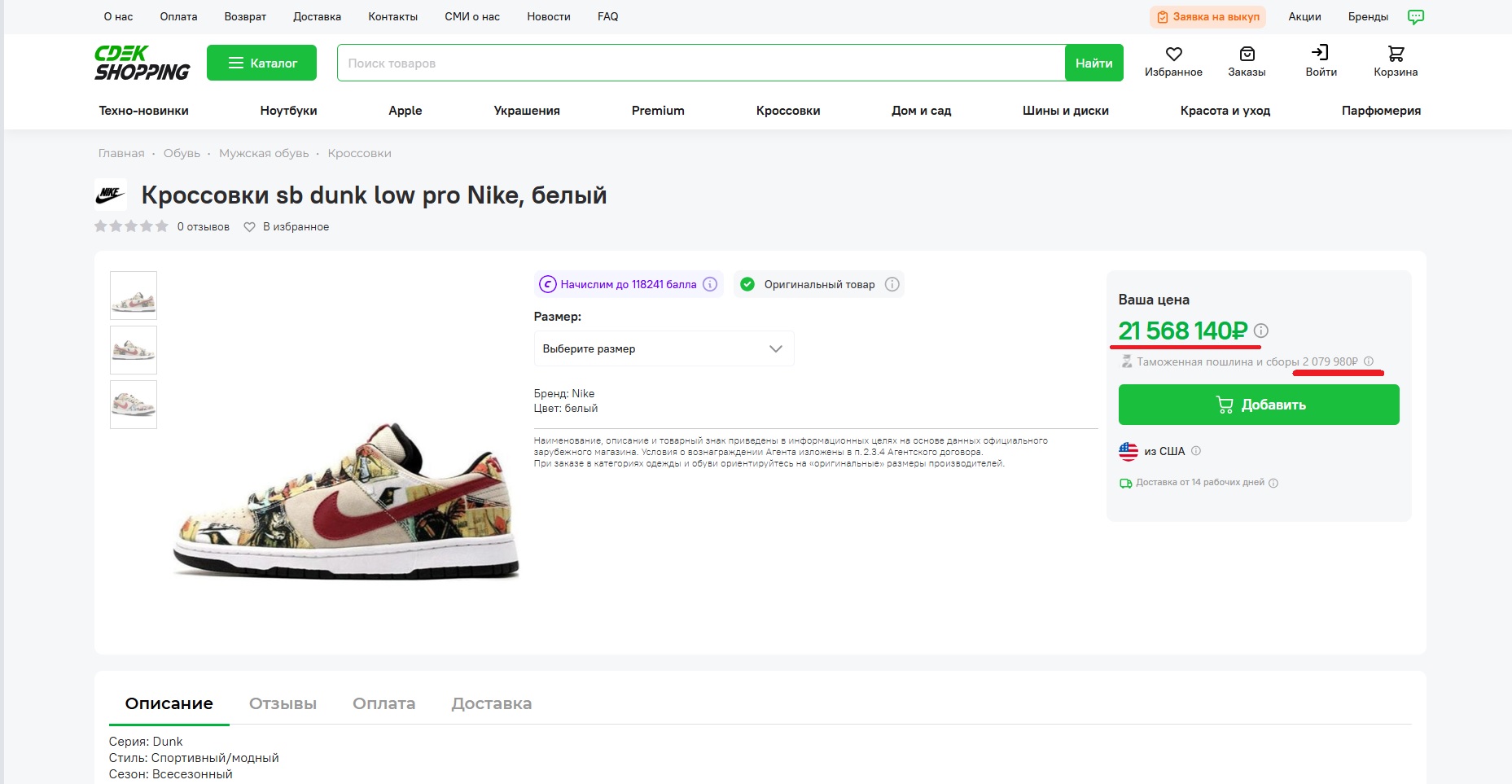
Task: Open the Корзина shopping cart icon
Action: [1396, 54]
